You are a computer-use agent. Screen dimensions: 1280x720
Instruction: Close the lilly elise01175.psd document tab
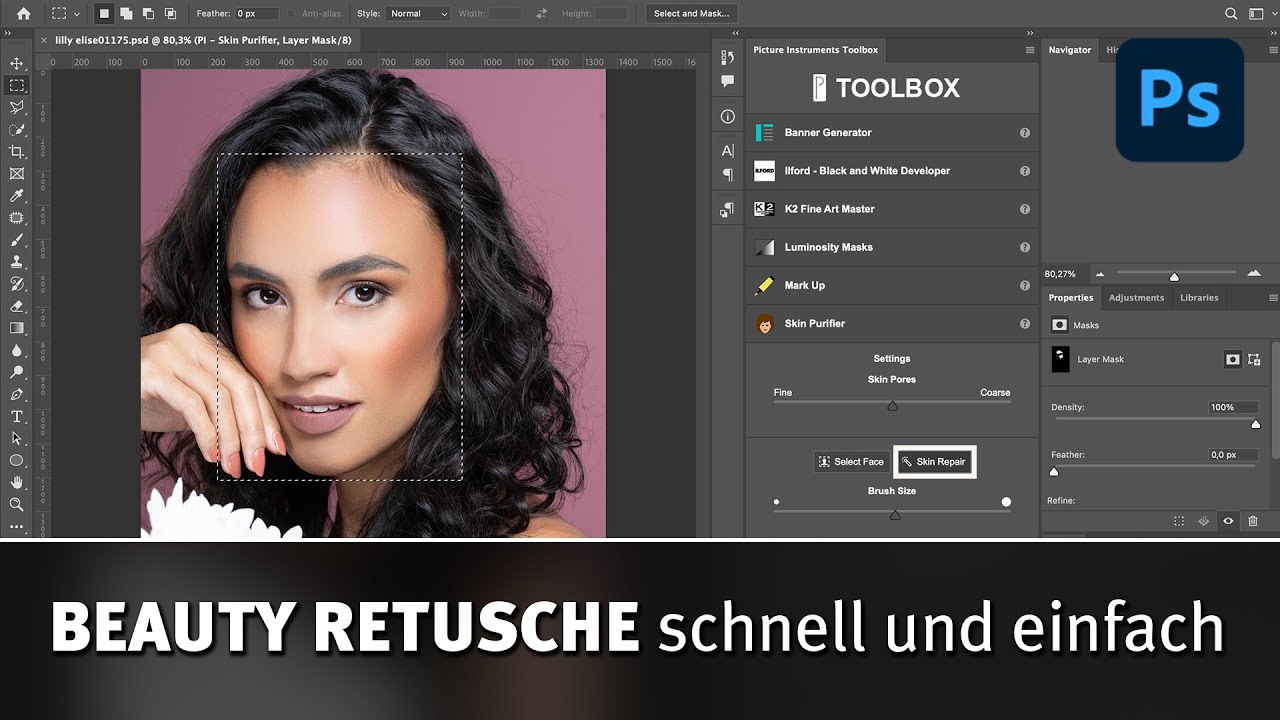[43, 40]
